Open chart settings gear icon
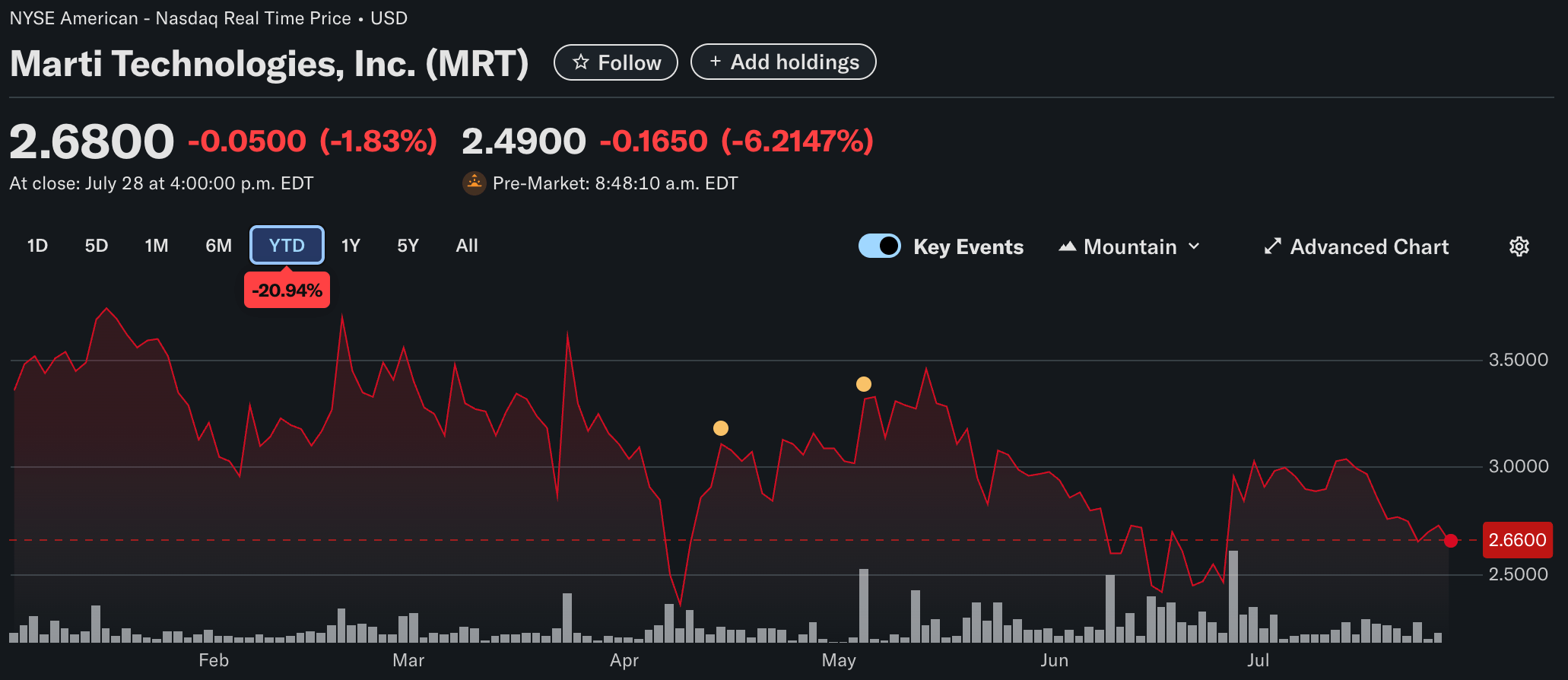1568x680 pixels. (1519, 246)
